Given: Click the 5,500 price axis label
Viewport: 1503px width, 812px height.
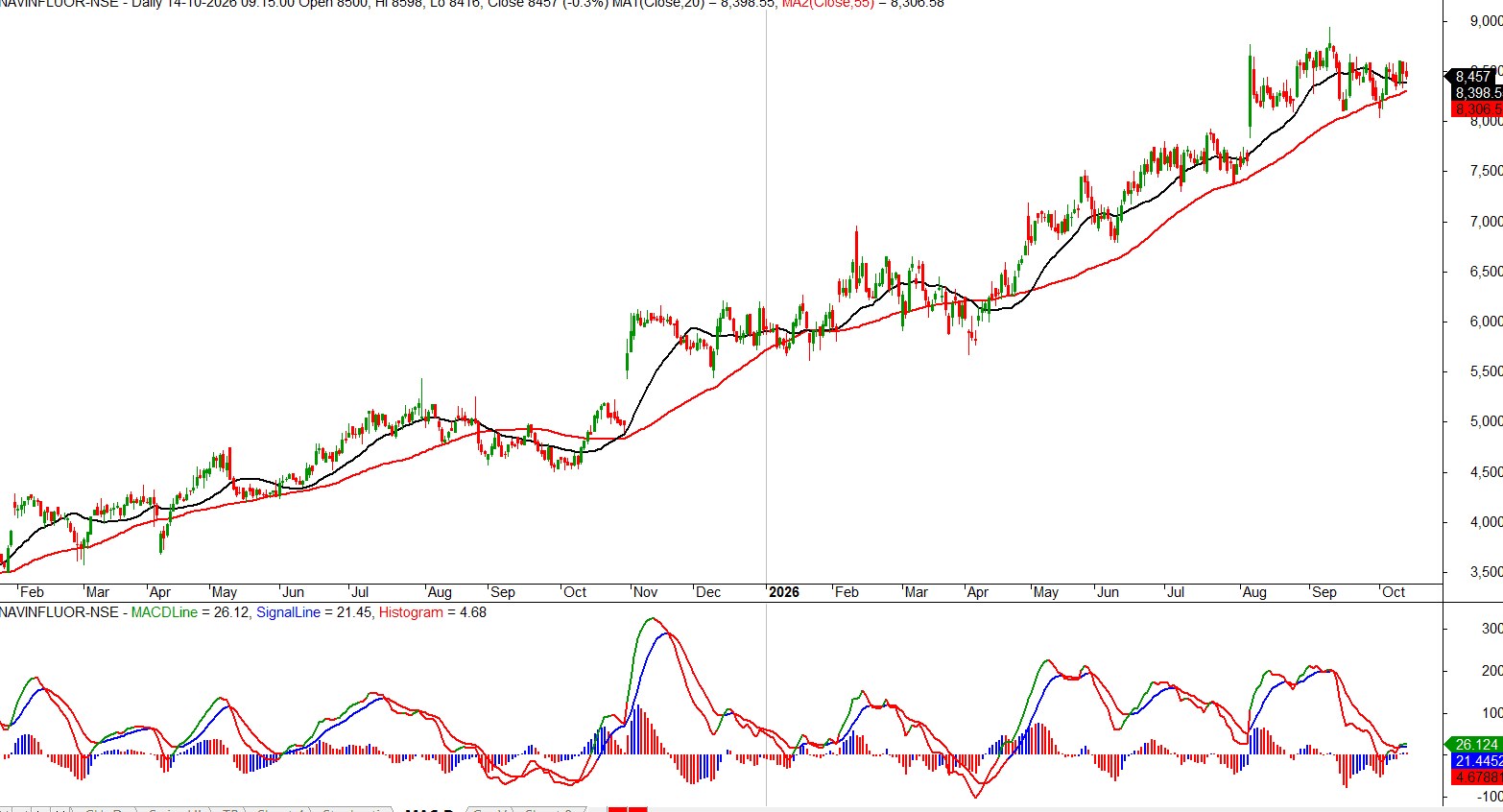Looking at the screenshot, I should (x=1486, y=371).
